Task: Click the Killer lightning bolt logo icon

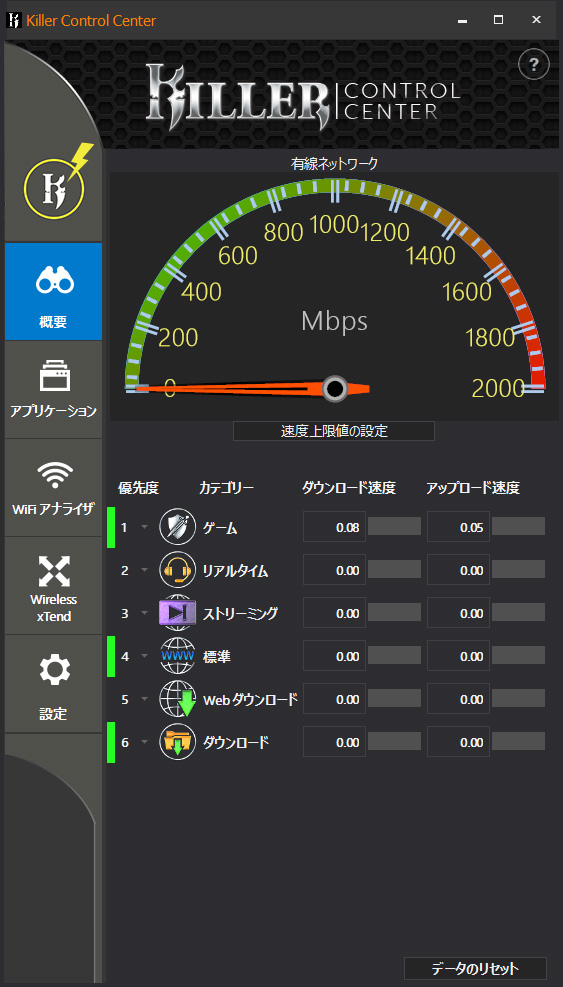Action: click(57, 185)
